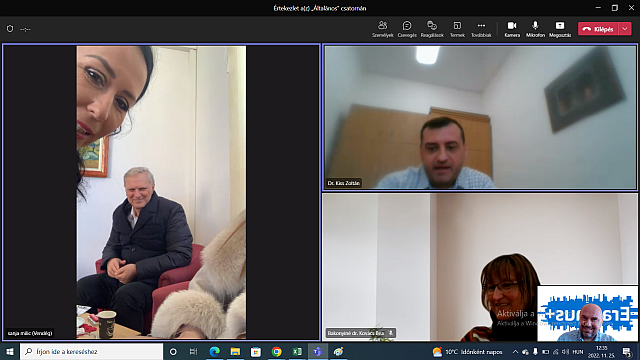The height and width of the screenshot is (360, 640).
Task: Click the microphone tray icon
Action: pyautogui.click(x=535, y=351)
